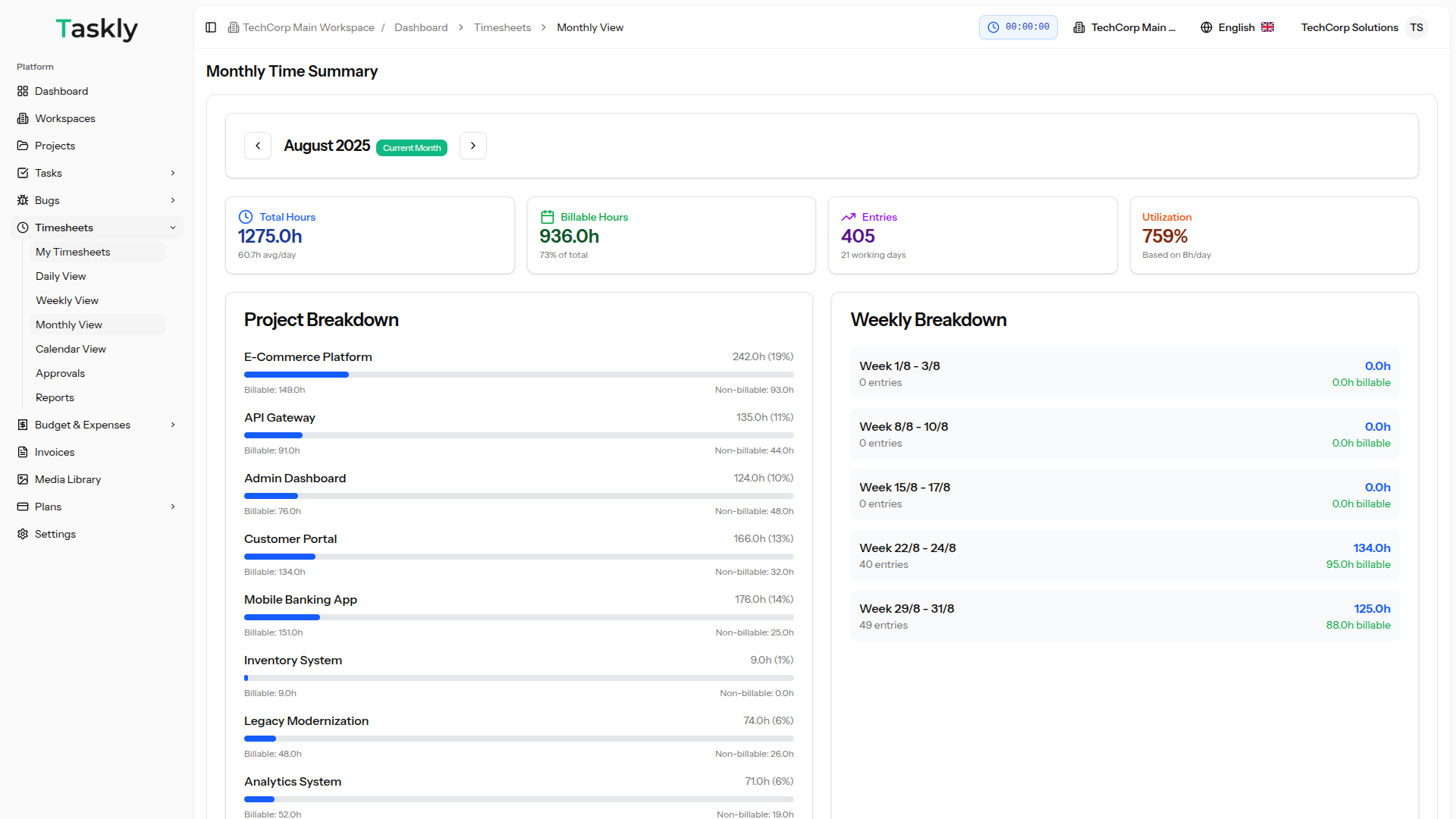Expand the Tasks submenu chevron

[173, 173]
